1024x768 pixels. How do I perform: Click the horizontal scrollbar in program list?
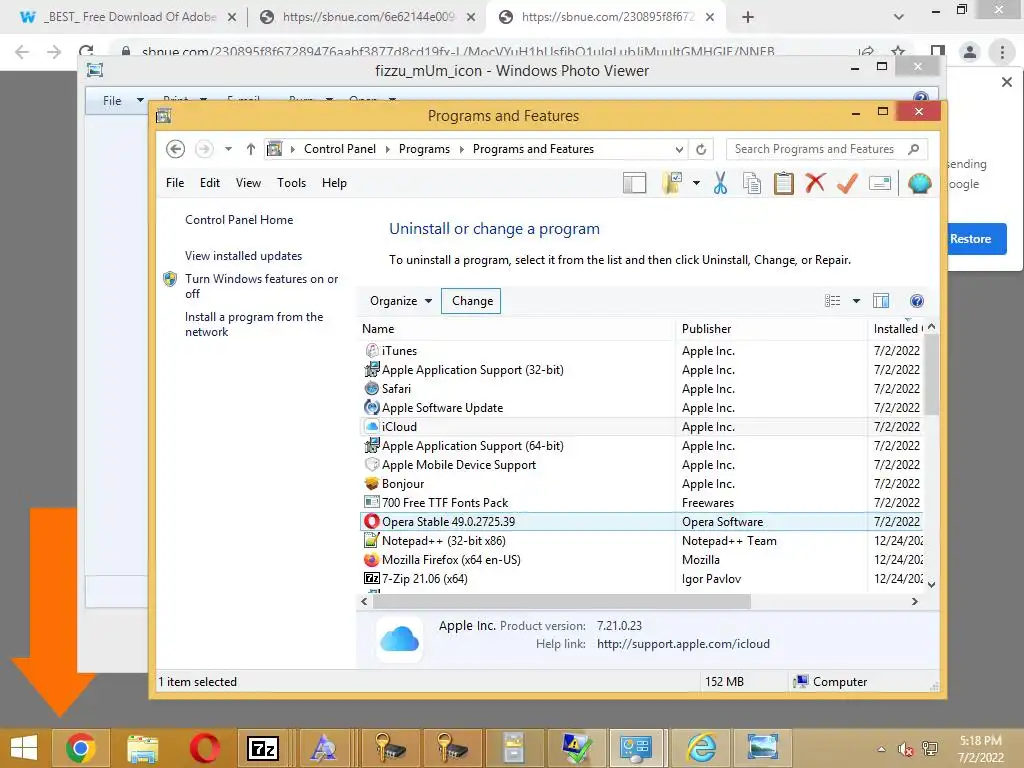(562, 601)
